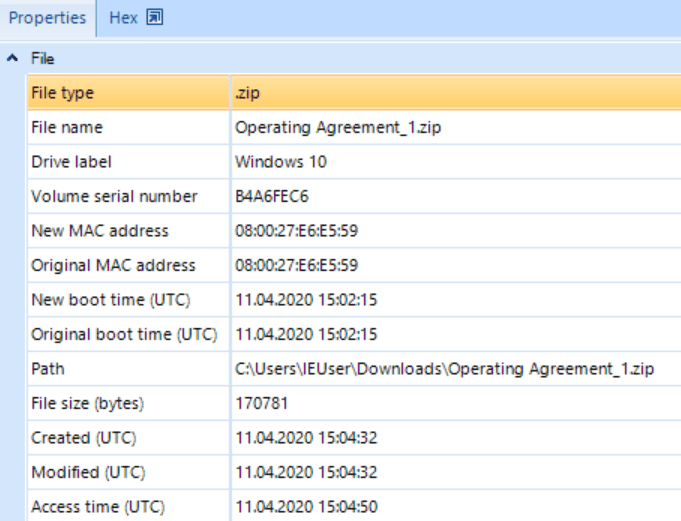Viewport: 681px width, 521px height.
Task: Select volume serial number B4A6FEC6
Action: click(272, 196)
